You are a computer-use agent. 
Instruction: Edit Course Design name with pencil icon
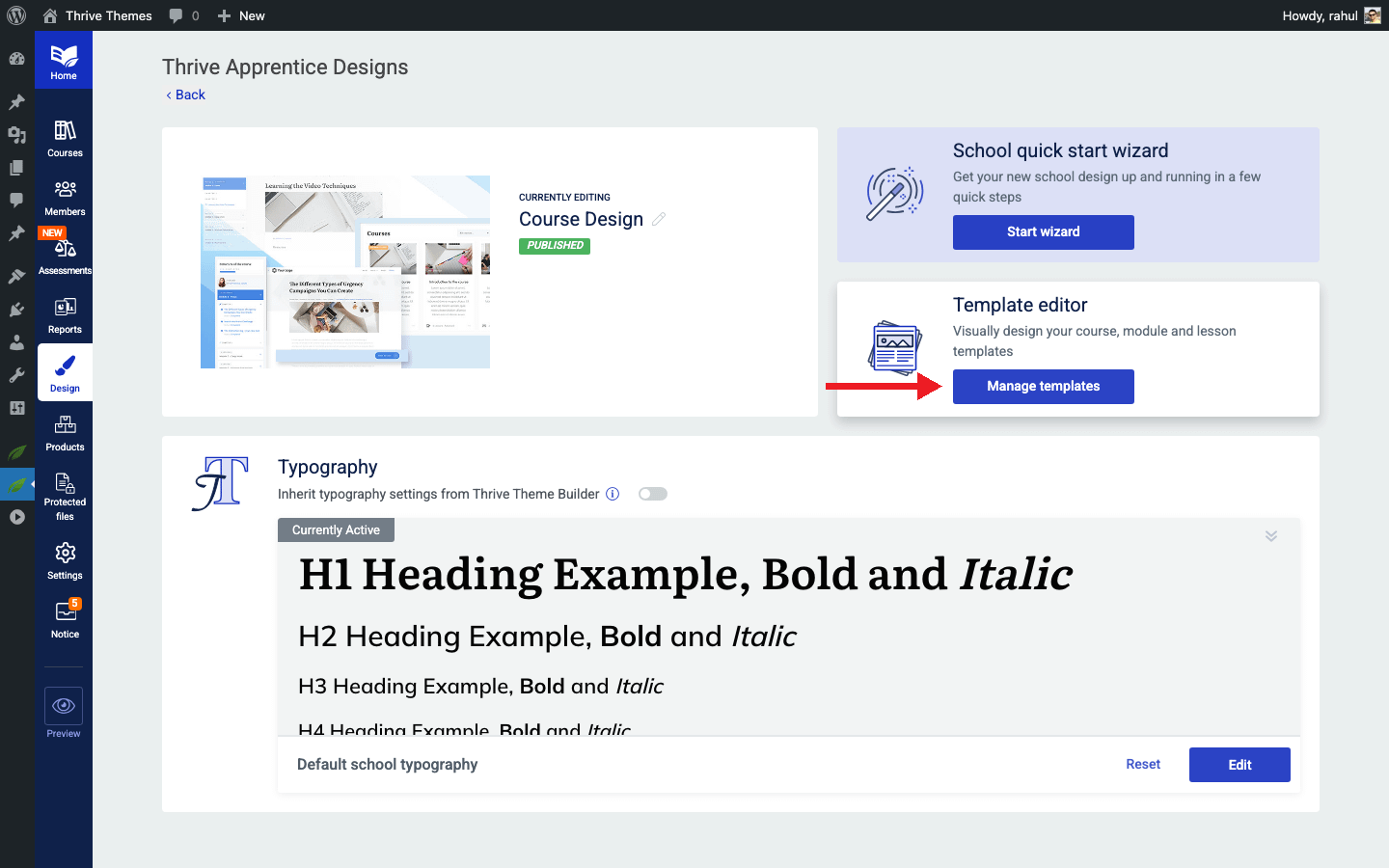(x=659, y=219)
